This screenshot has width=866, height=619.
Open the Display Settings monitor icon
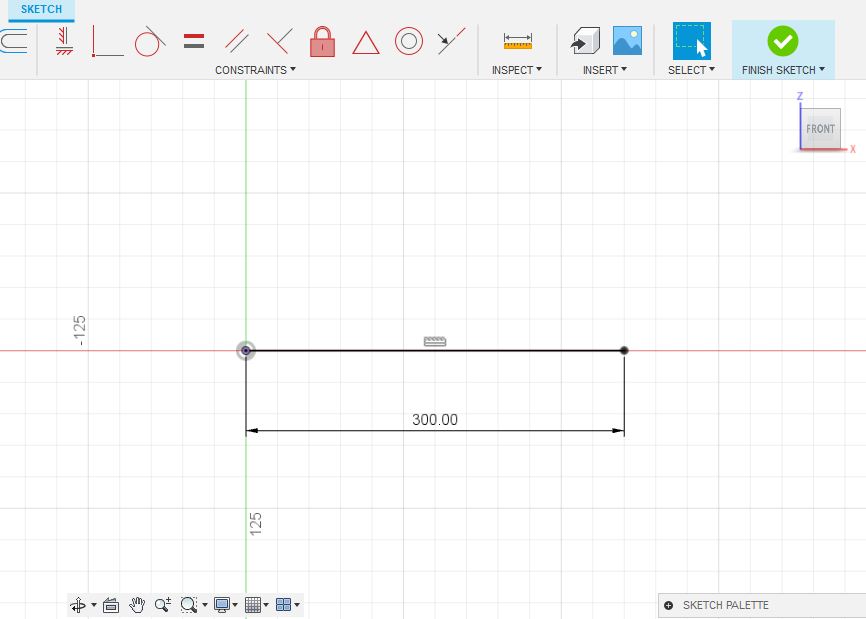coord(222,605)
